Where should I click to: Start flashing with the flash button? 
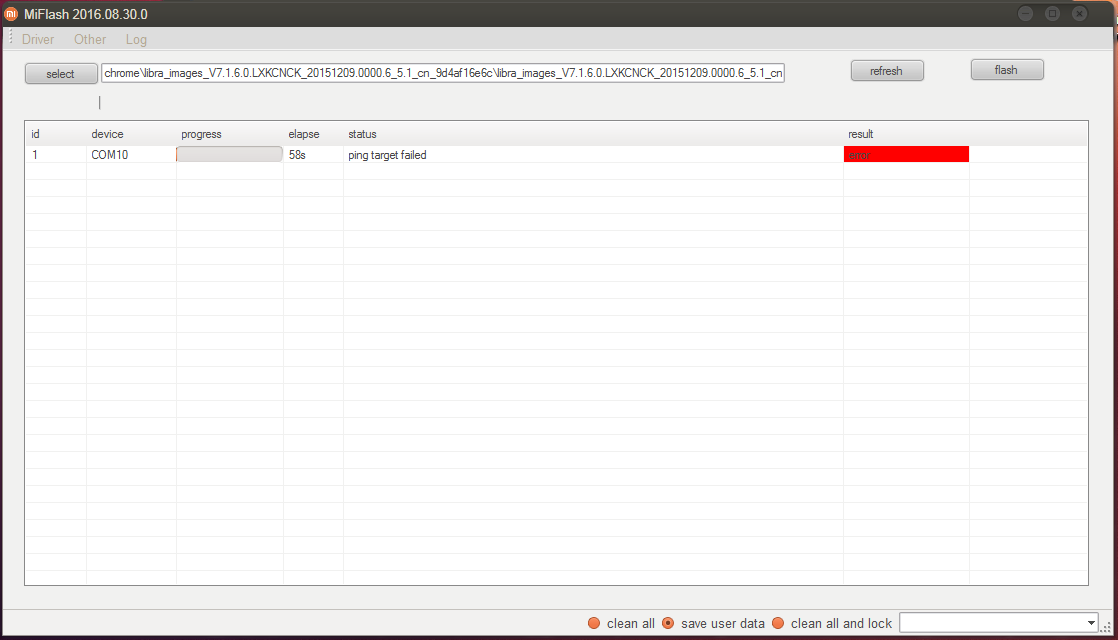(1006, 70)
